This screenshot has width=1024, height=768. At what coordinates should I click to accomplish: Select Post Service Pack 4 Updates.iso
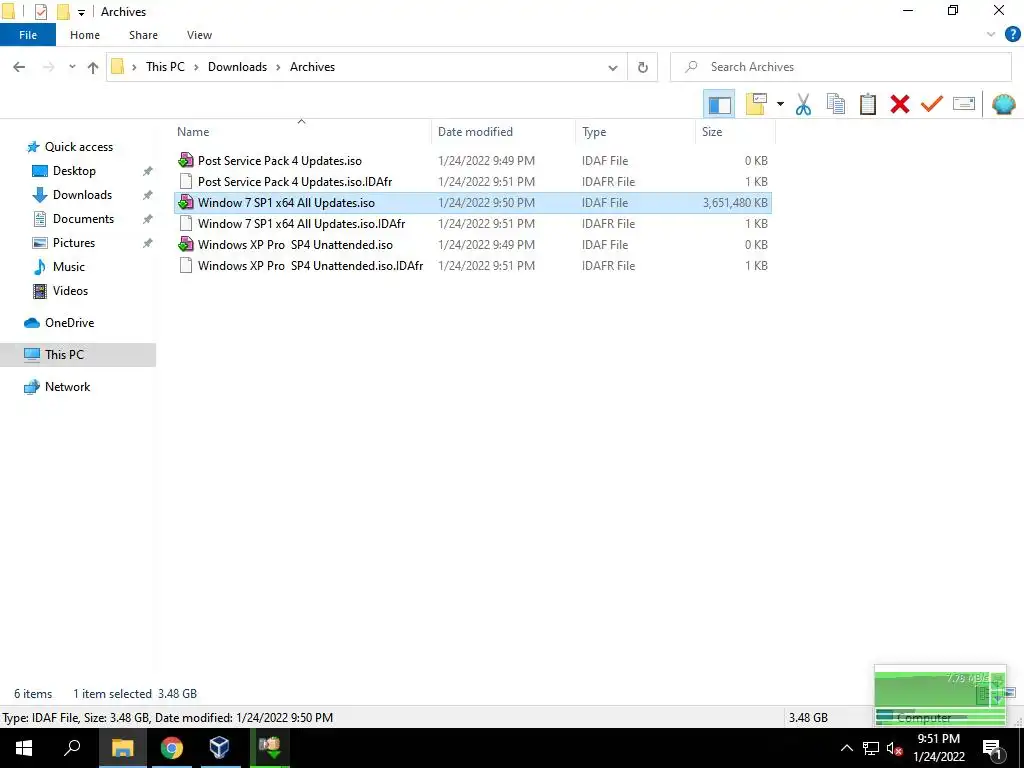pos(473,161)
